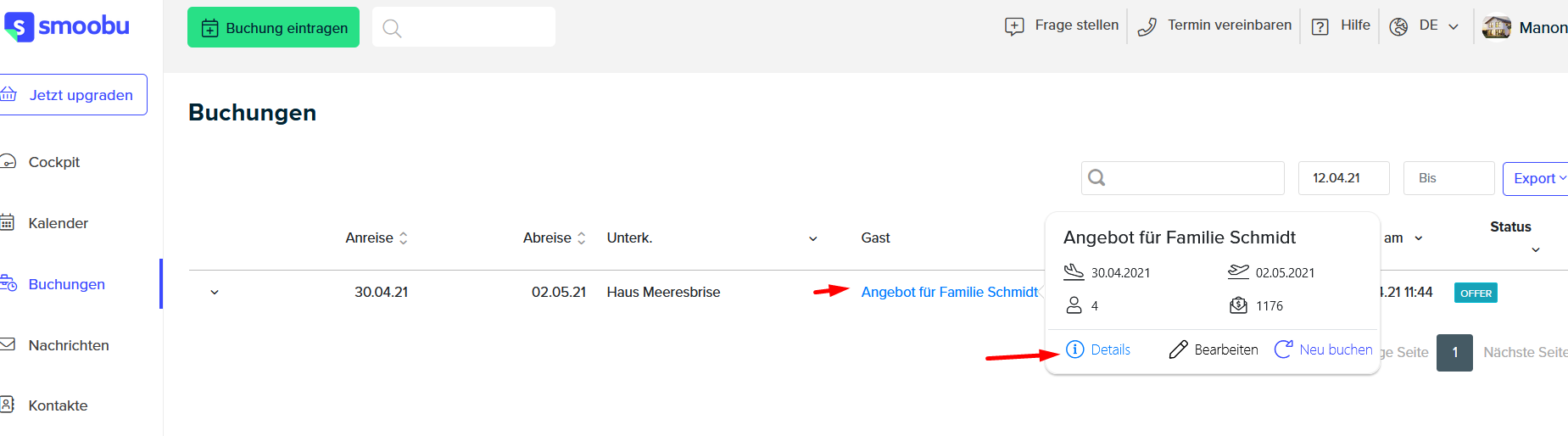
Task: Open the Unterk. filter dropdown
Action: click(813, 238)
